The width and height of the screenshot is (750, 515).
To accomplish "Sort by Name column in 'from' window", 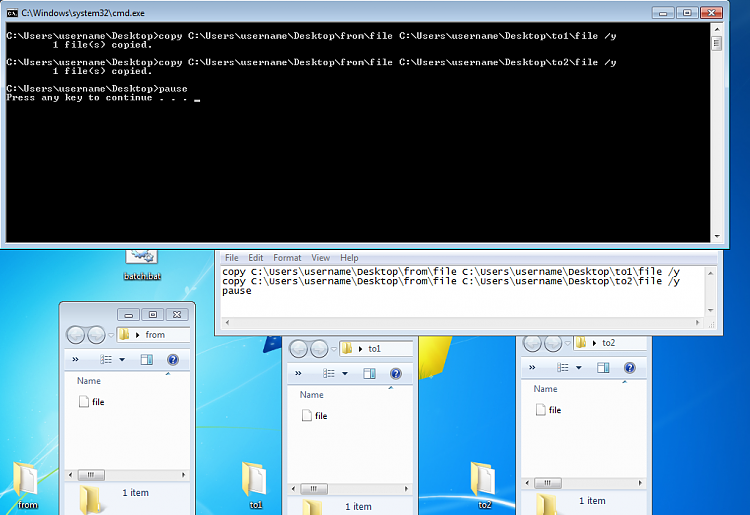I will (88, 381).
